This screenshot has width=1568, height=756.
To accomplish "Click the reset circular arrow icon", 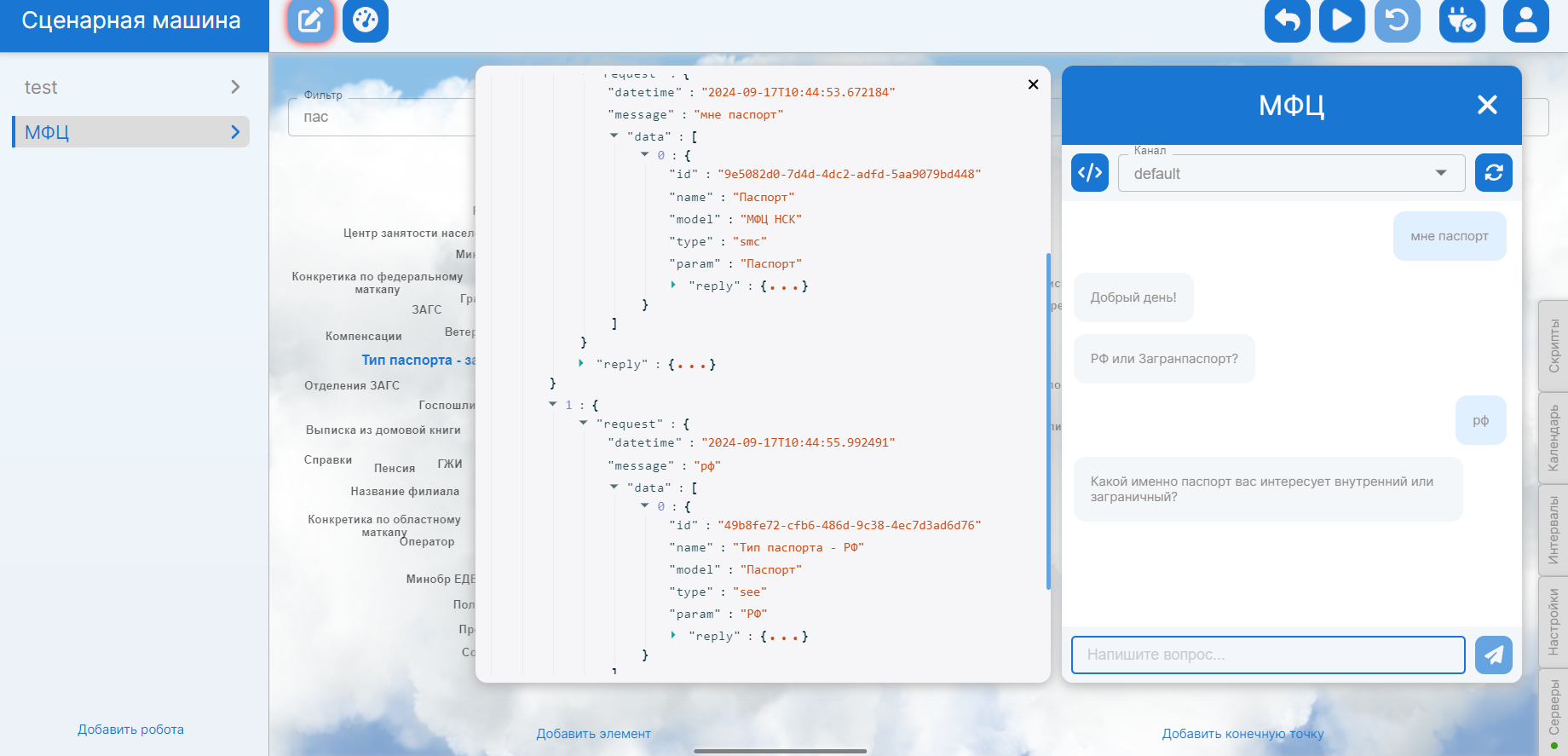I will coord(1397,20).
